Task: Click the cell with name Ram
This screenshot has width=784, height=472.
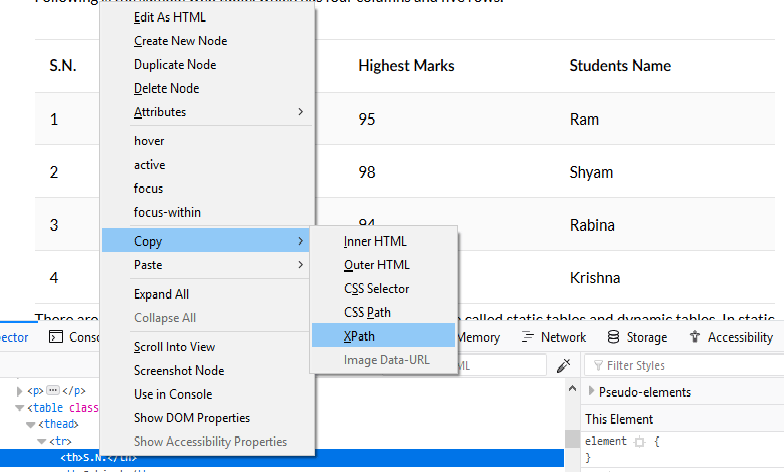Action: tap(584, 119)
